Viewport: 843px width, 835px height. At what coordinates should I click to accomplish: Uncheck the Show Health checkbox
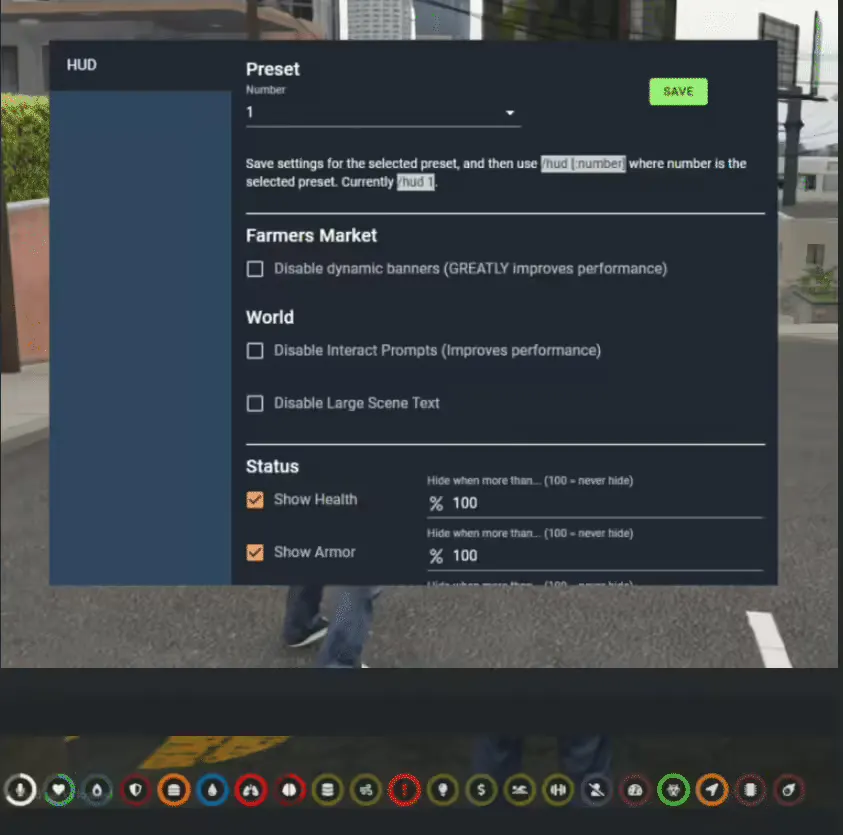coord(255,499)
